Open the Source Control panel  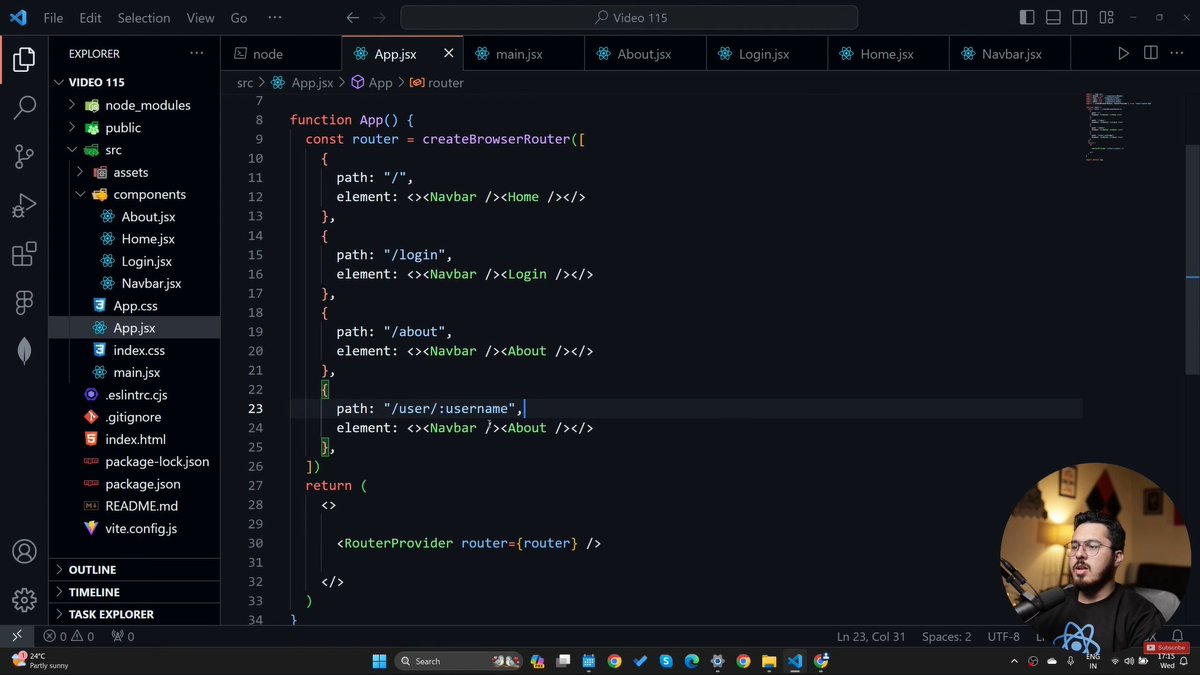pos(23,155)
